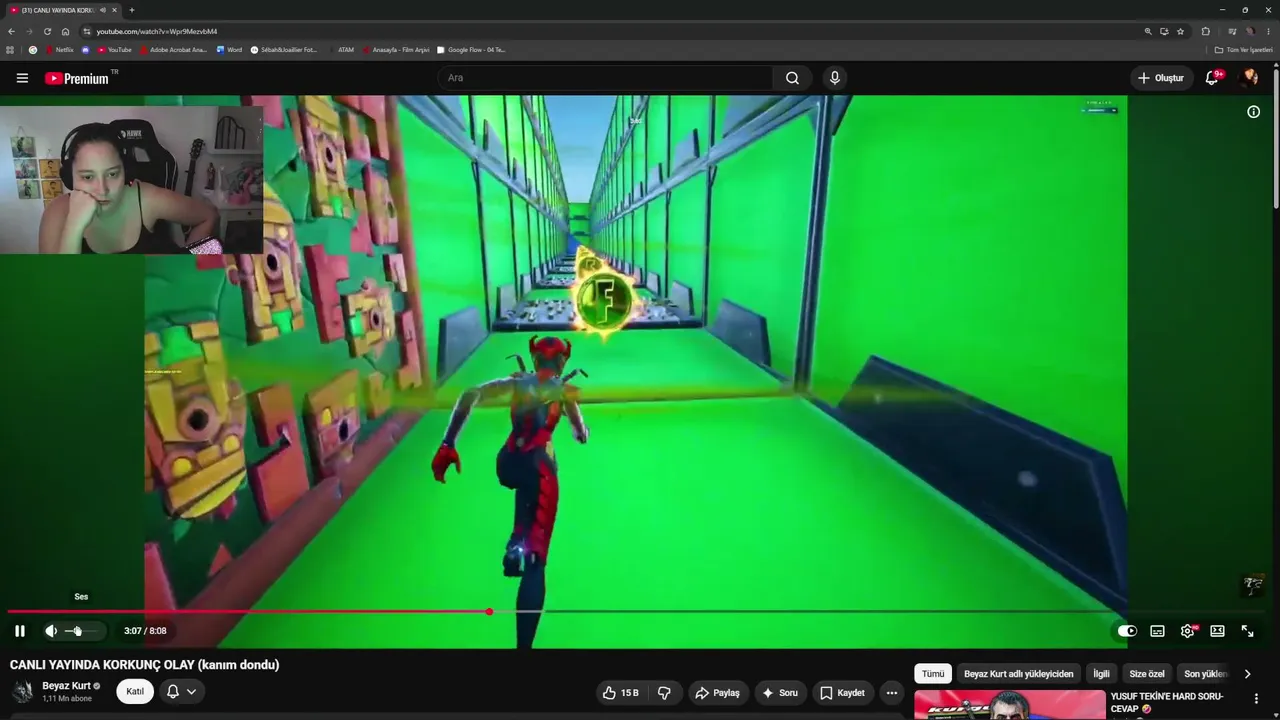1280x720 pixels.
Task: Open Beyaz Kurt channel name link
Action: pyautogui.click(x=66, y=686)
